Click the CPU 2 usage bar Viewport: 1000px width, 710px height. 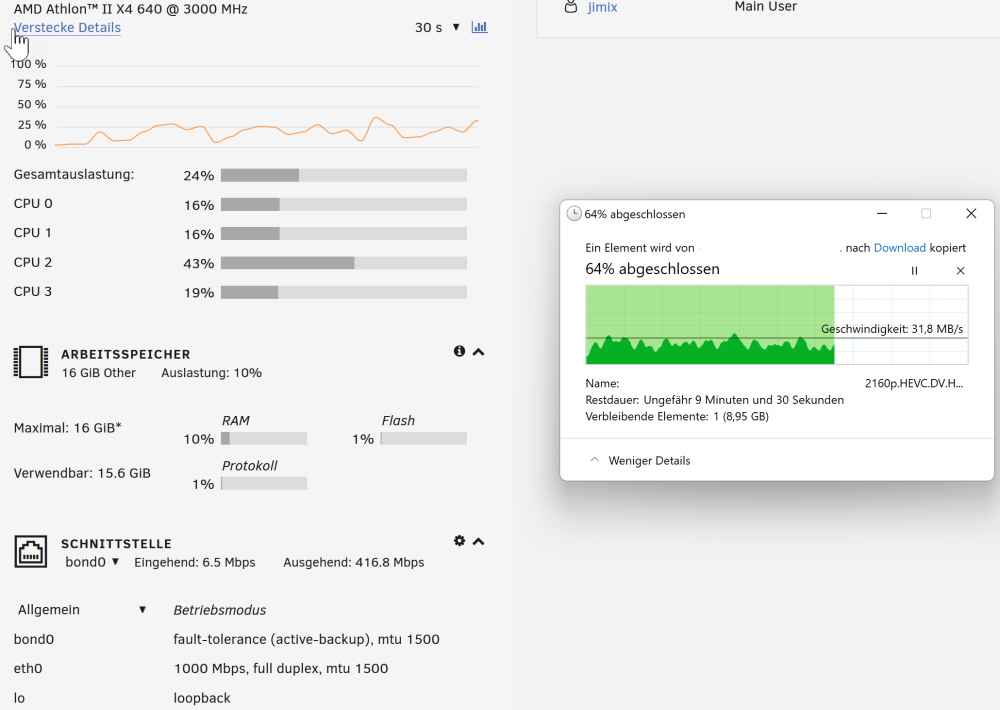(x=344, y=263)
